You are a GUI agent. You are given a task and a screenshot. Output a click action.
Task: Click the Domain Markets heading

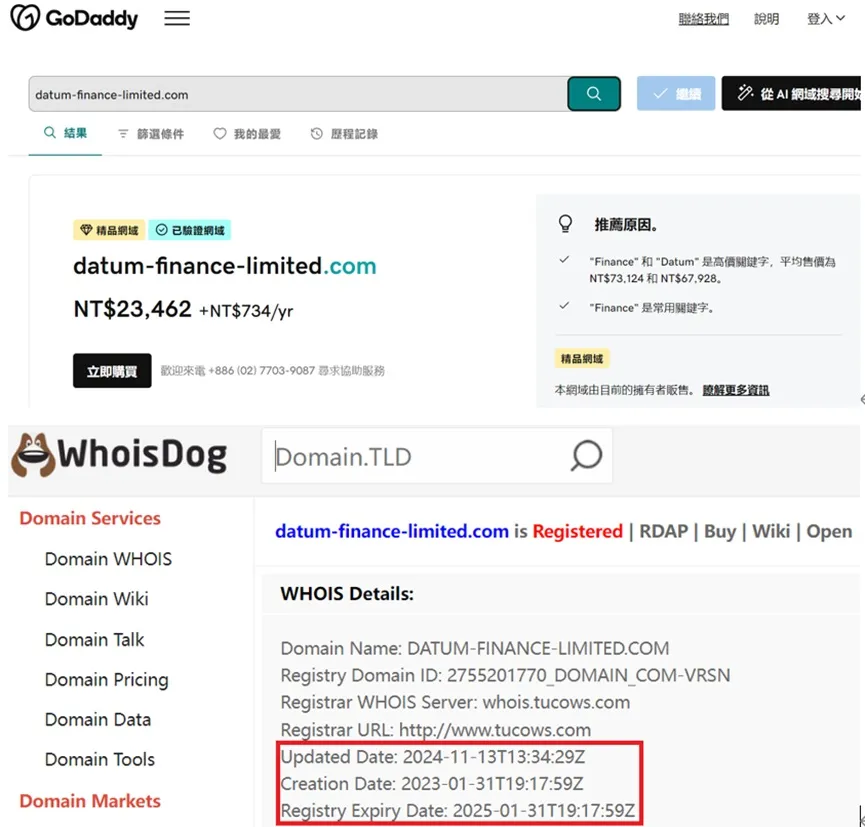point(90,801)
